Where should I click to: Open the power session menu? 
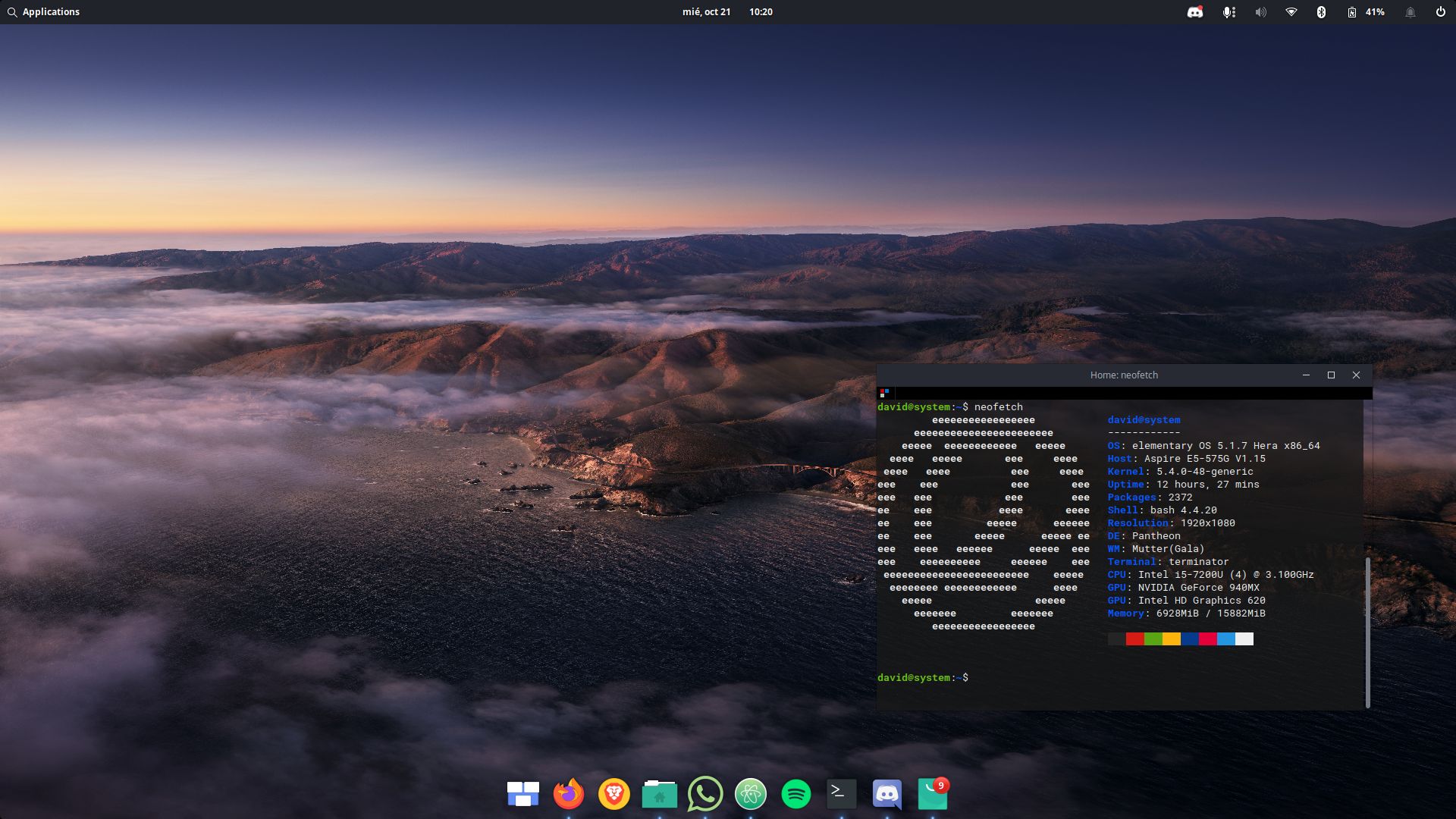click(x=1439, y=11)
